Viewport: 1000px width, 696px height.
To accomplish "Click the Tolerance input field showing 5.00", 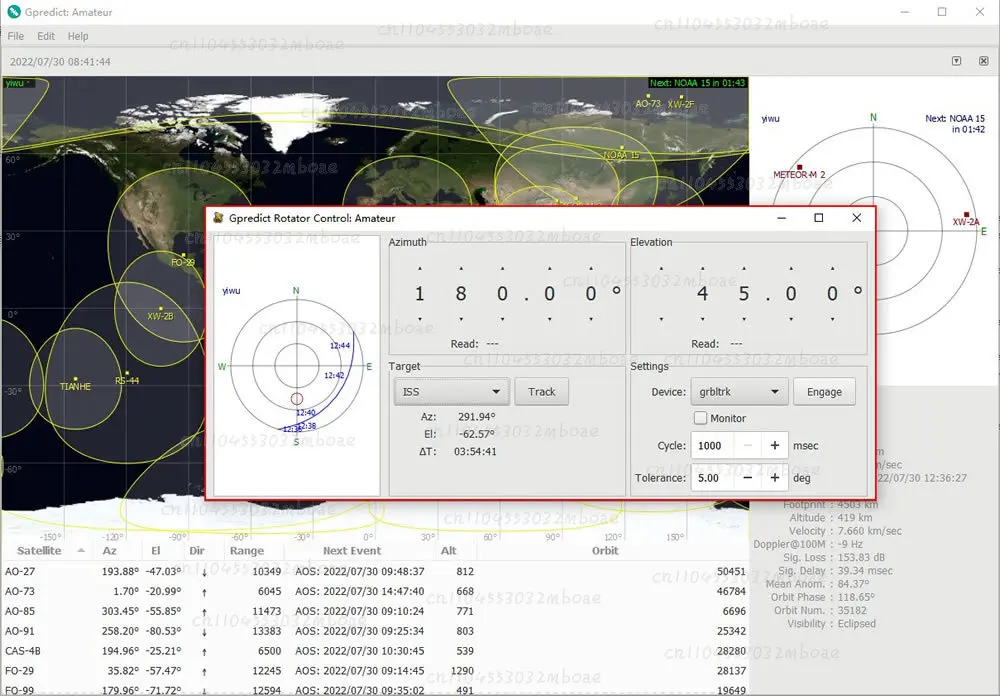I will tap(713, 478).
